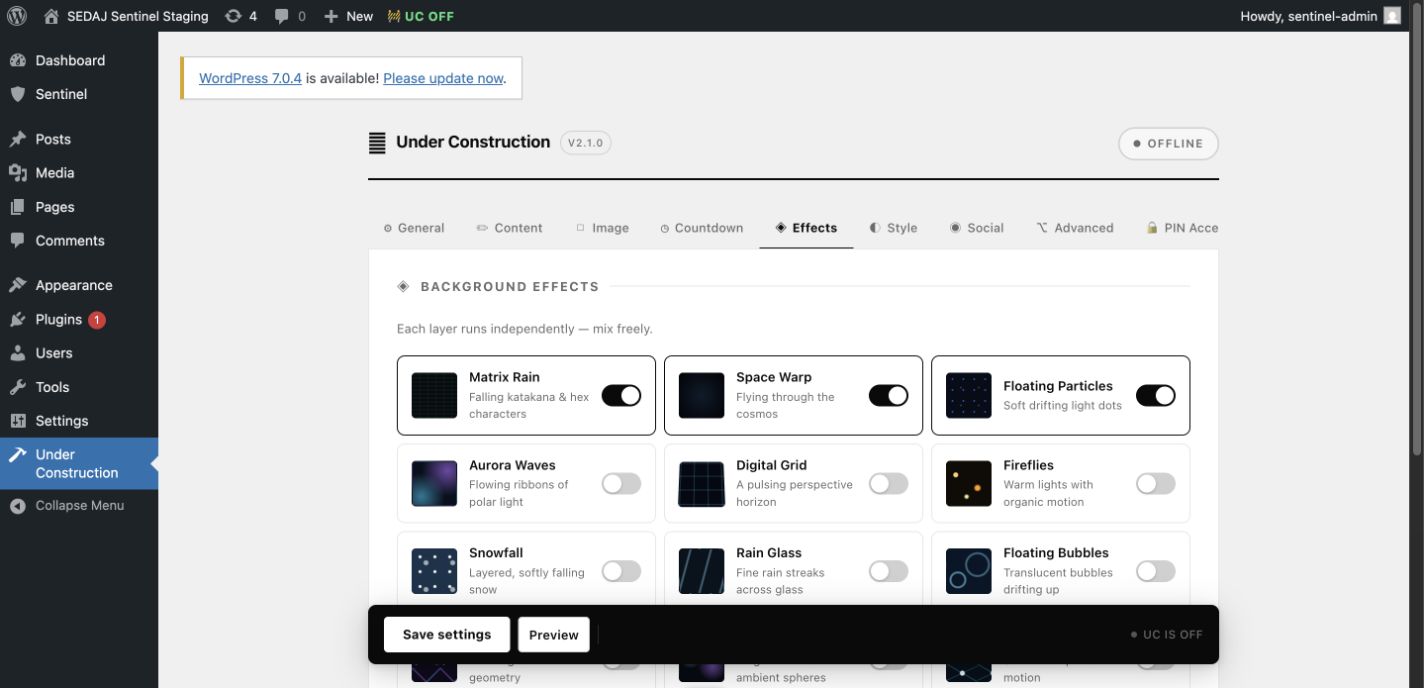
Task: Click the UC OFF indicator in admin bar
Action: (421, 16)
